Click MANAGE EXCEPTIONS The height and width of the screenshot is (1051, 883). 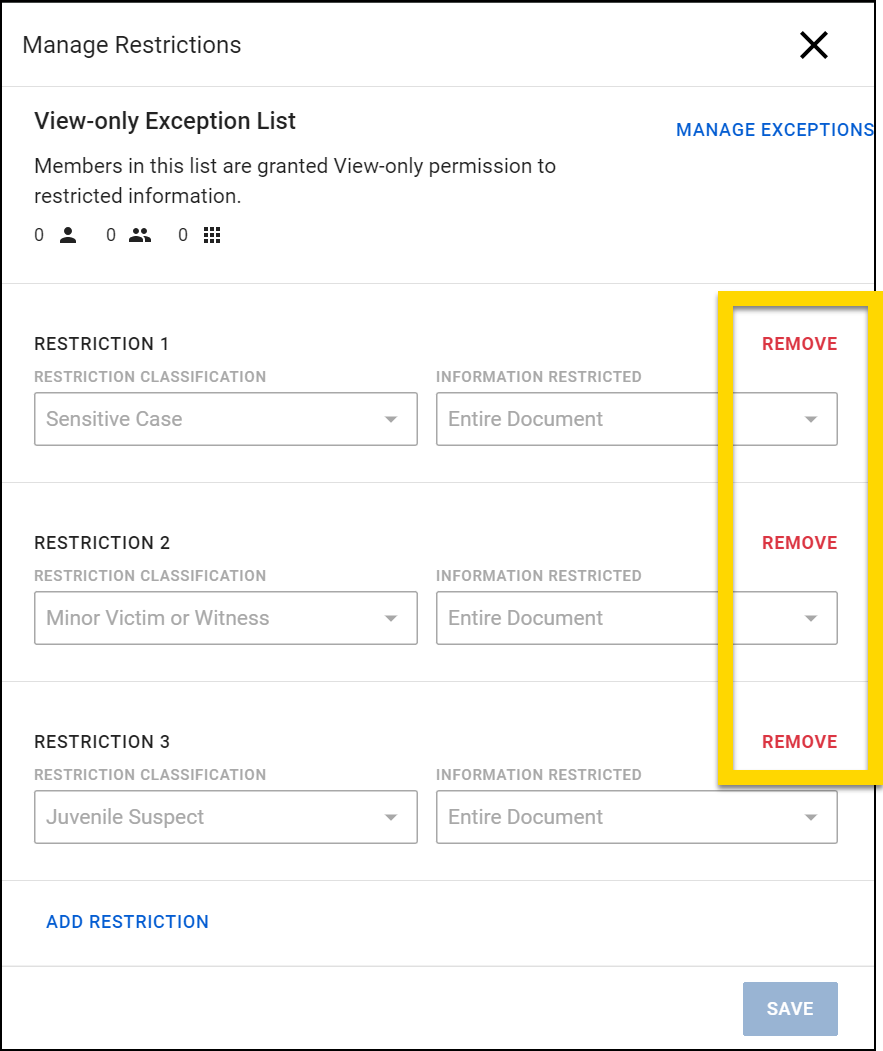[774, 130]
